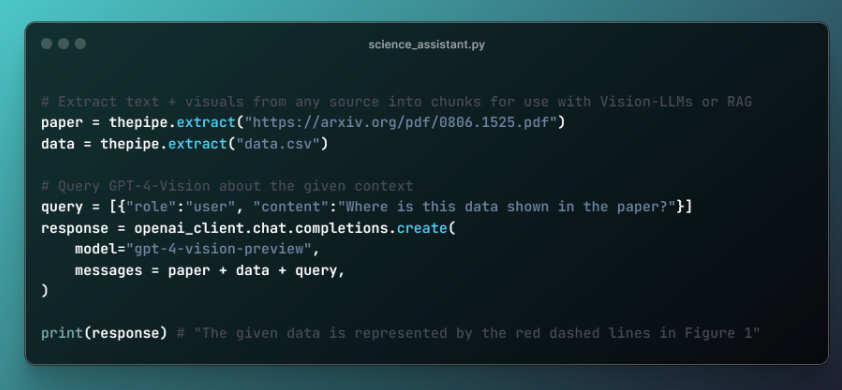
Task: Click the science_assistant.py window title
Action: [426, 45]
